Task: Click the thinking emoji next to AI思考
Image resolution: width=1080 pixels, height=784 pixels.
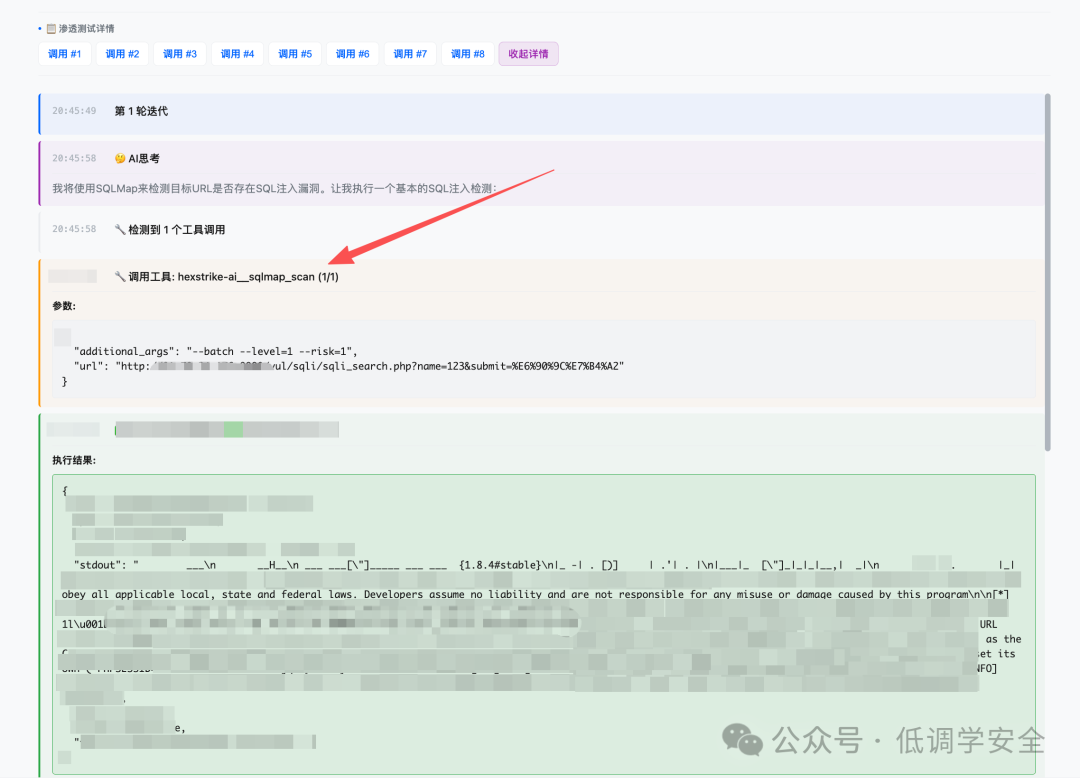Action: (x=120, y=158)
